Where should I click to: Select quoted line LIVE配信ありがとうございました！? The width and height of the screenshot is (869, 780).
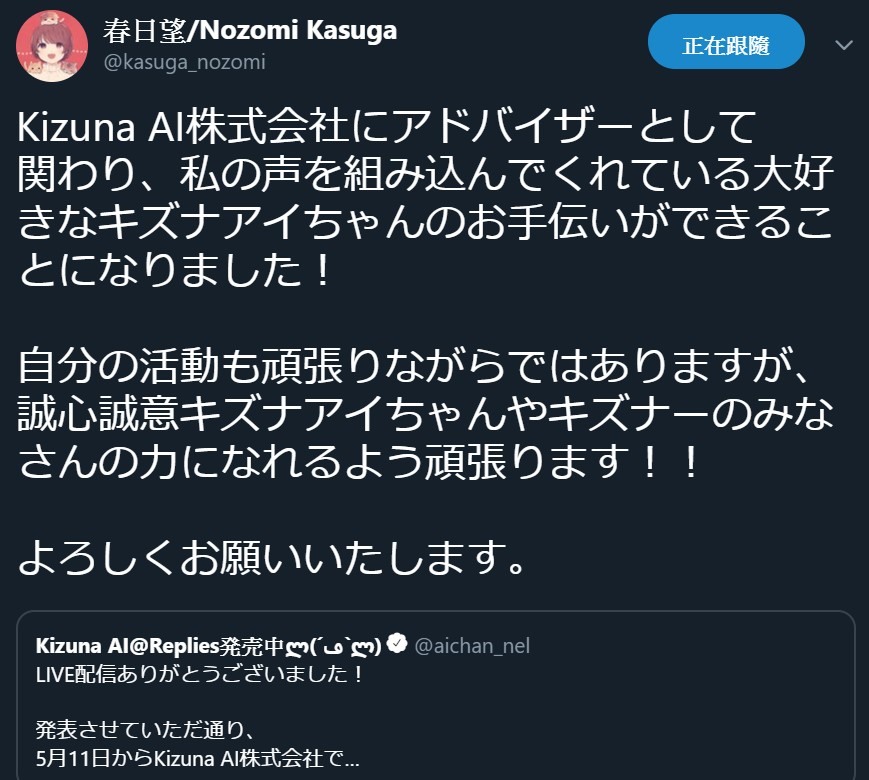(200, 674)
